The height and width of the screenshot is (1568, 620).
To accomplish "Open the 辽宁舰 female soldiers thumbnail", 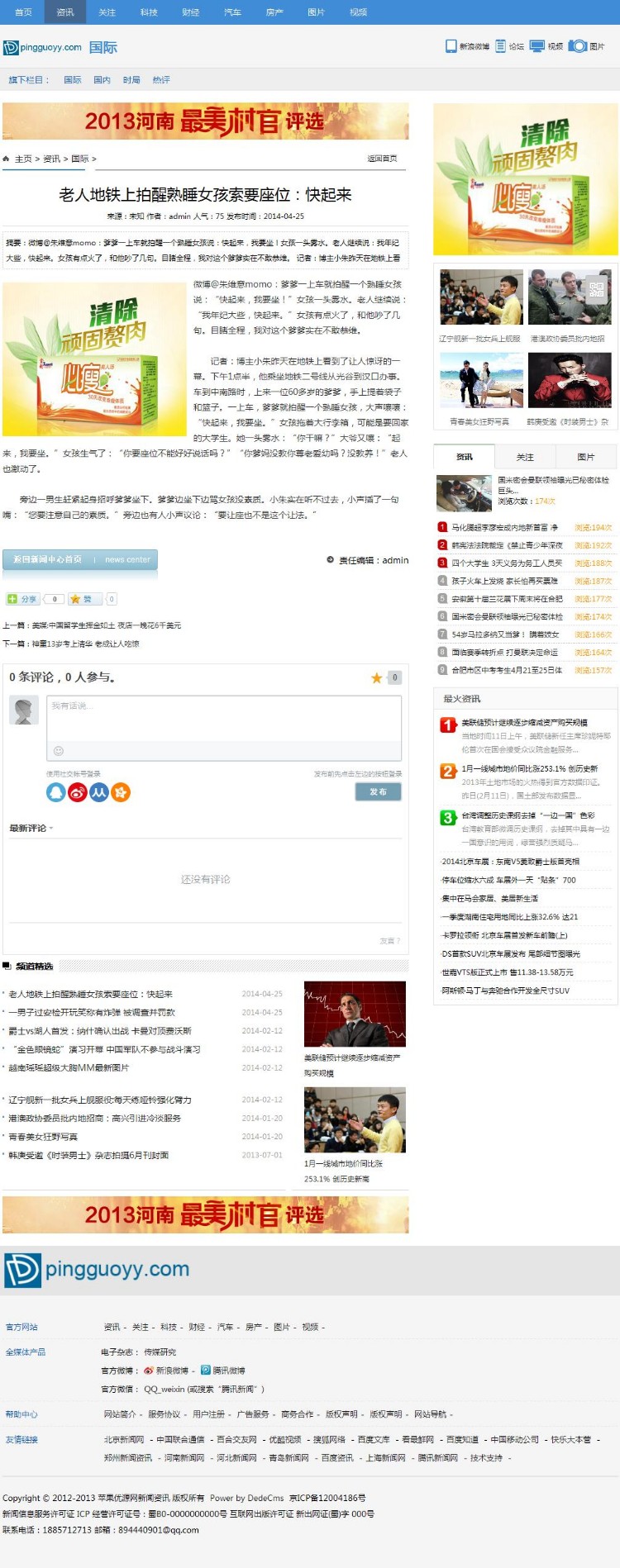I will point(480,297).
